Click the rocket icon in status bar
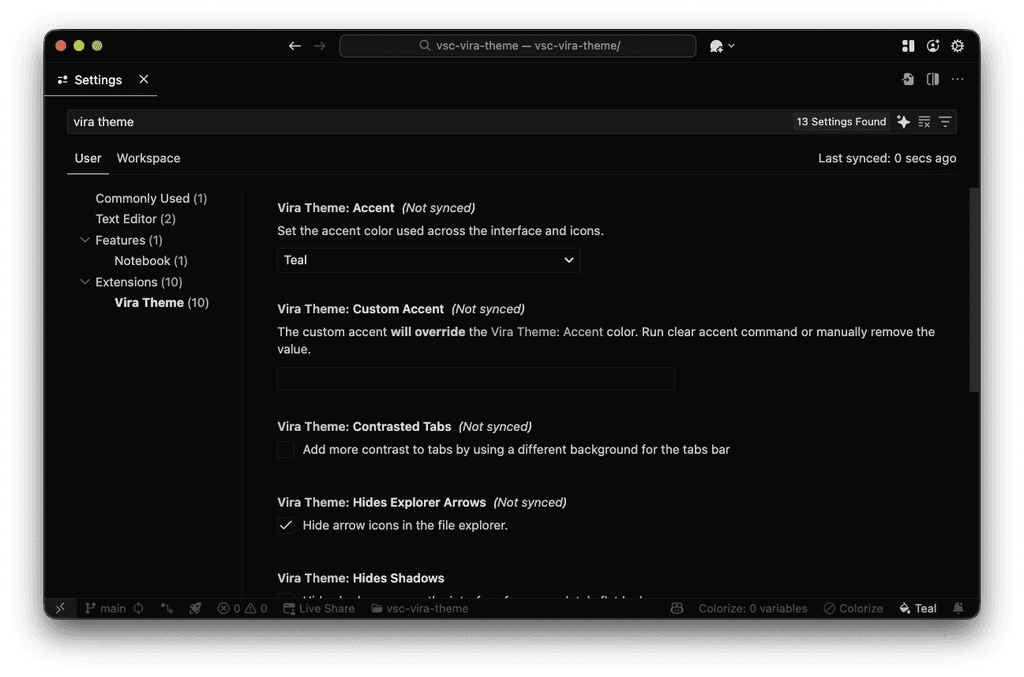The height and width of the screenshot is (677, 1024). click(x=195, y=608)
